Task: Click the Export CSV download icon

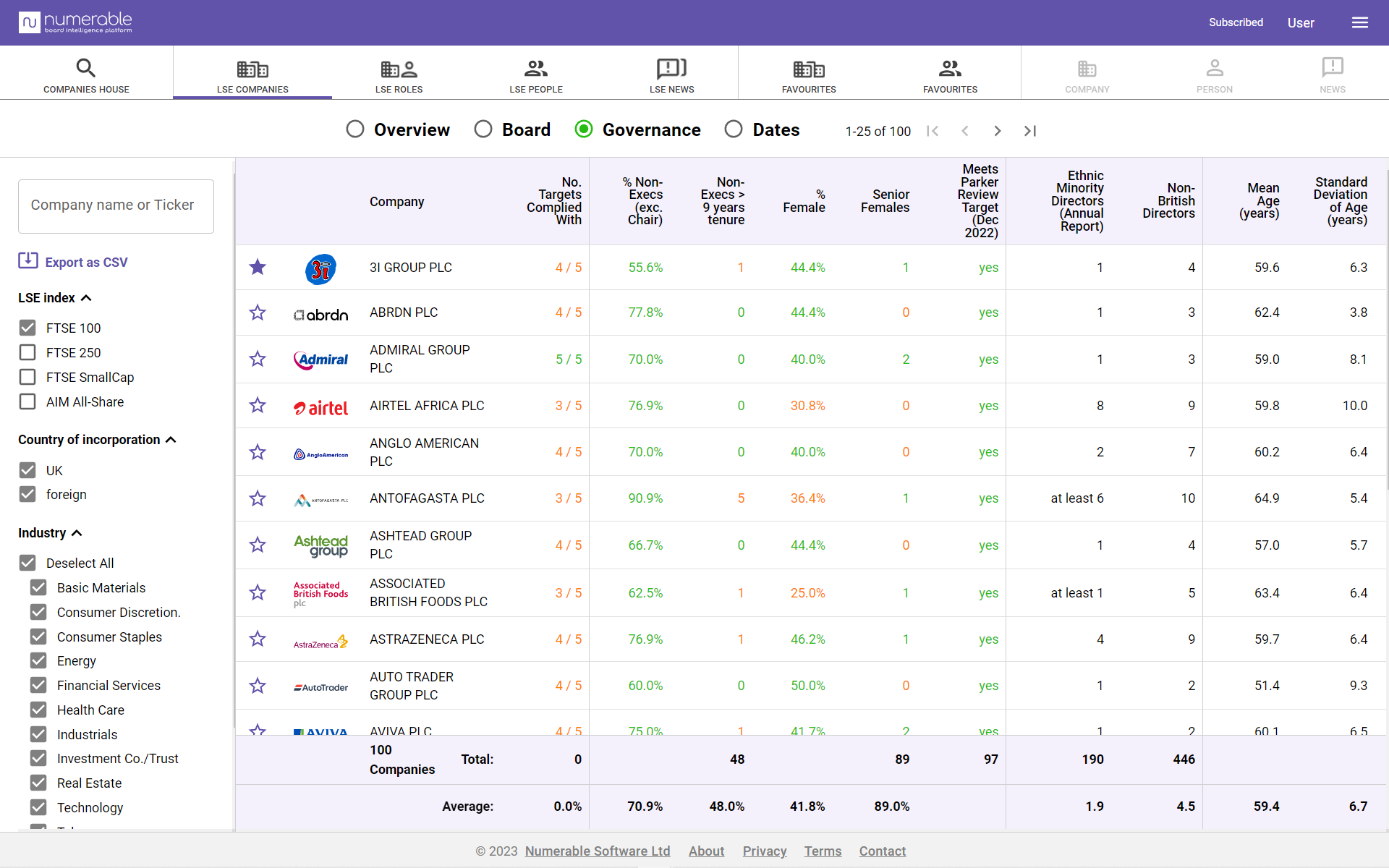Action: pyautogui.click(x=28, y=260)
